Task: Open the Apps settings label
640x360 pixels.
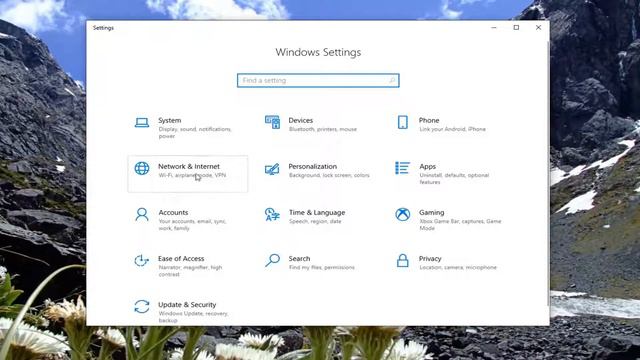Action: [x=427, y=167]
